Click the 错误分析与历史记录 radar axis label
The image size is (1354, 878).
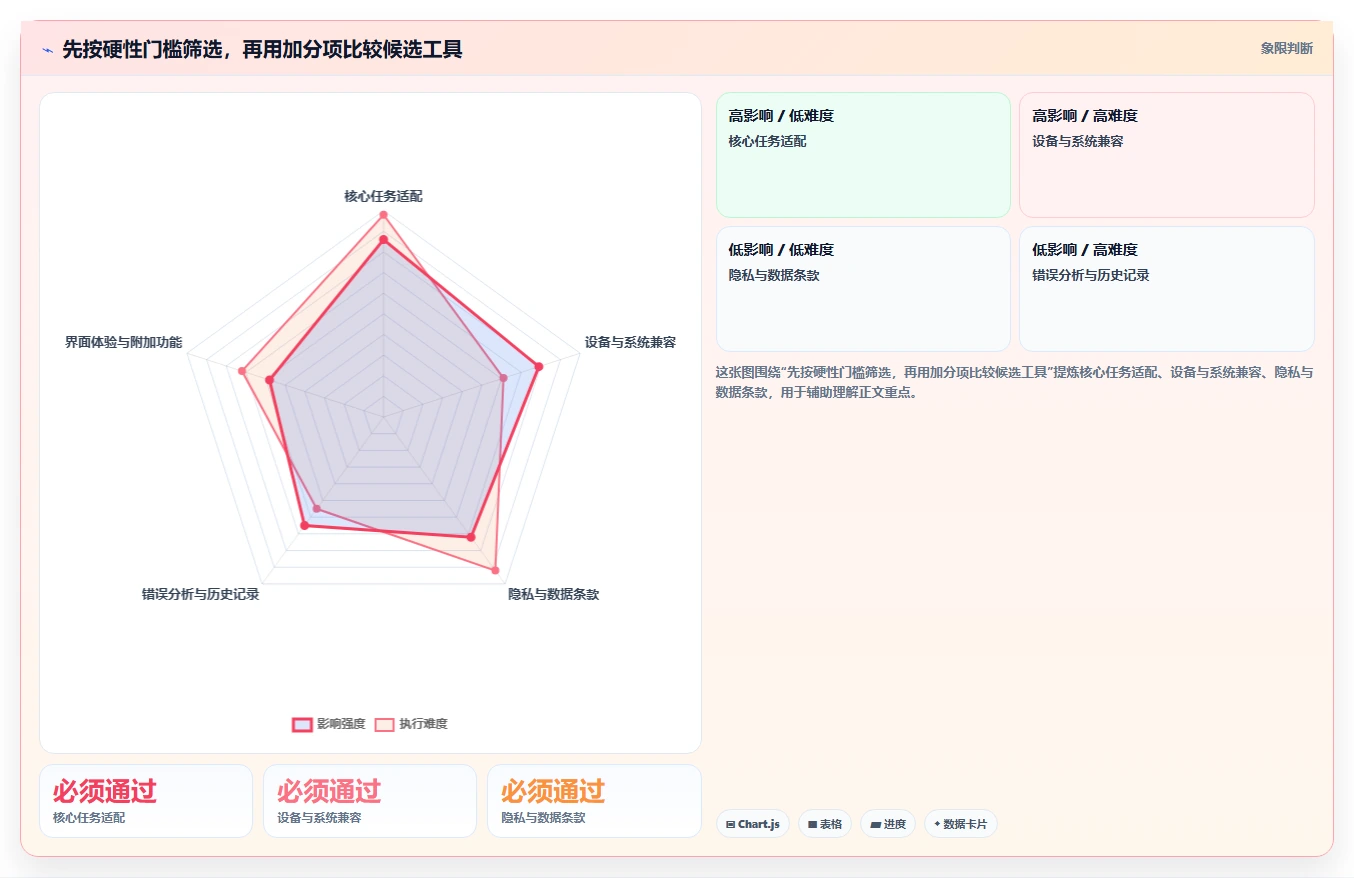pos(200,594)
